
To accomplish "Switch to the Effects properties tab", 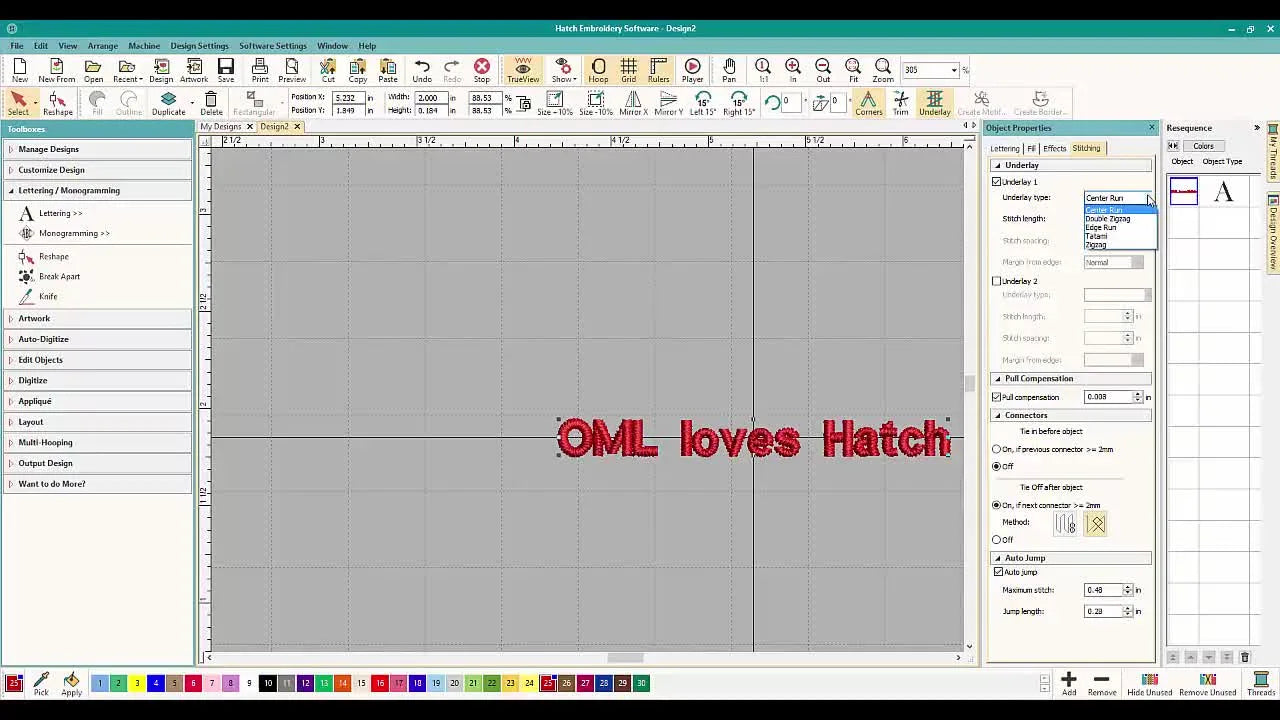I will [1054, 148].
